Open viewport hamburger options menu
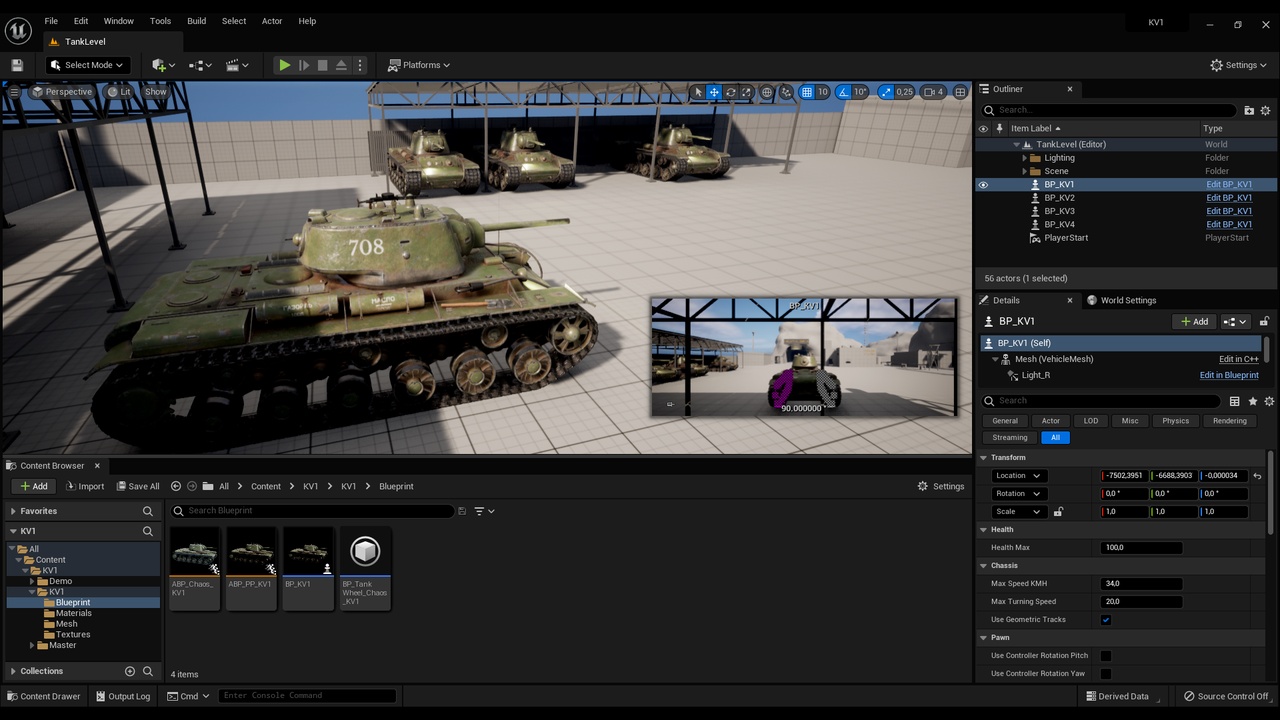 coord(14,92)
